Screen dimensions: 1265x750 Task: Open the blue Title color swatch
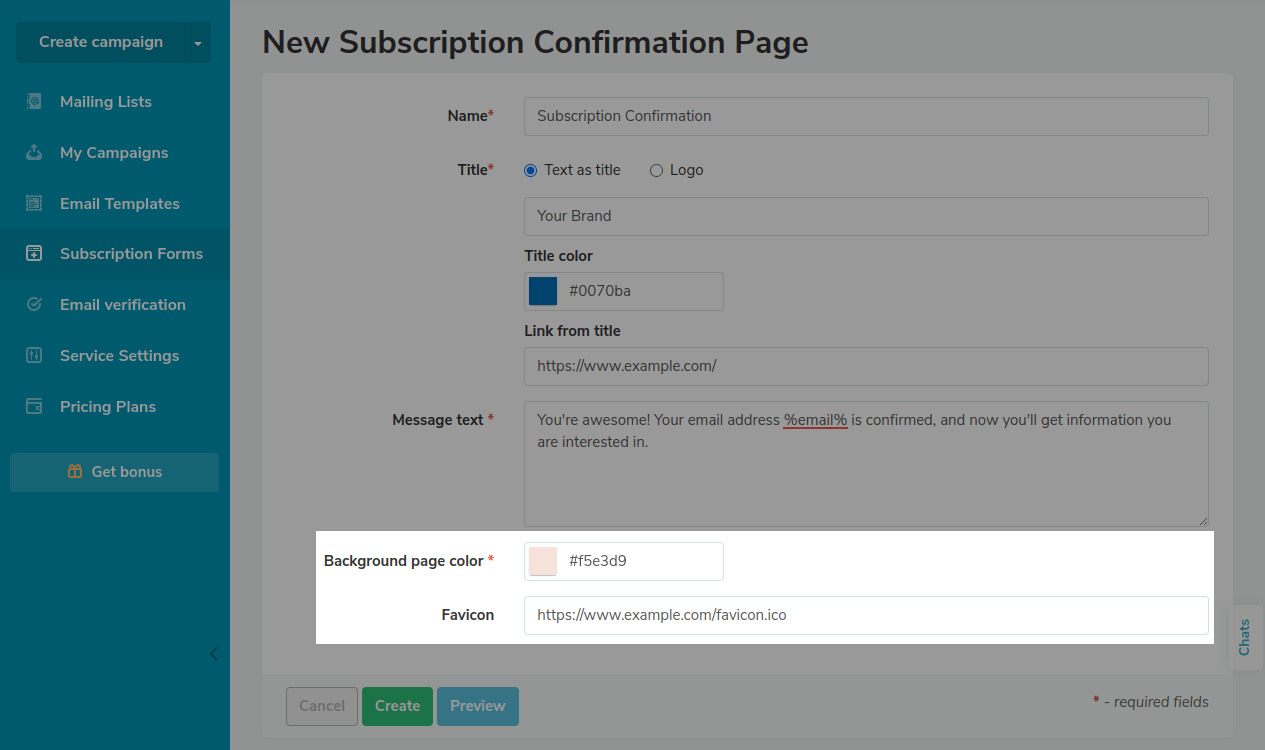(543, 291)
